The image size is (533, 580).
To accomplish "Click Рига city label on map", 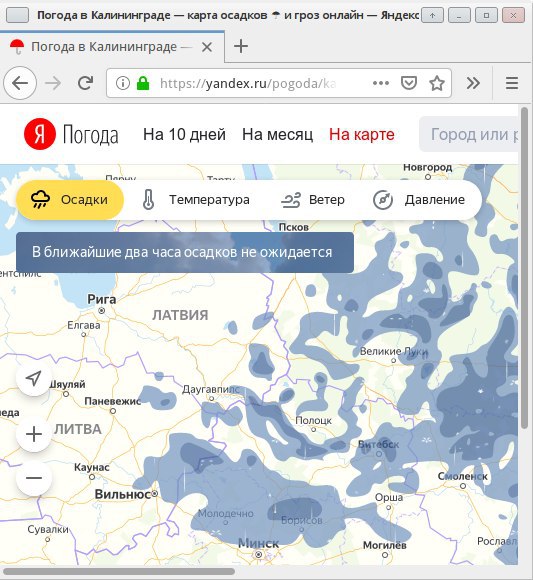I will coord(102,299).
